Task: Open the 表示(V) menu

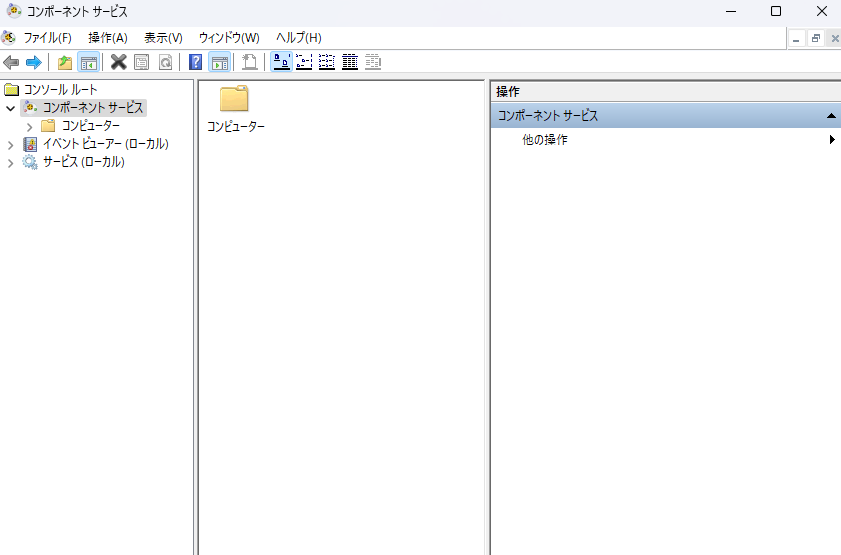Action: click(163, 38)
